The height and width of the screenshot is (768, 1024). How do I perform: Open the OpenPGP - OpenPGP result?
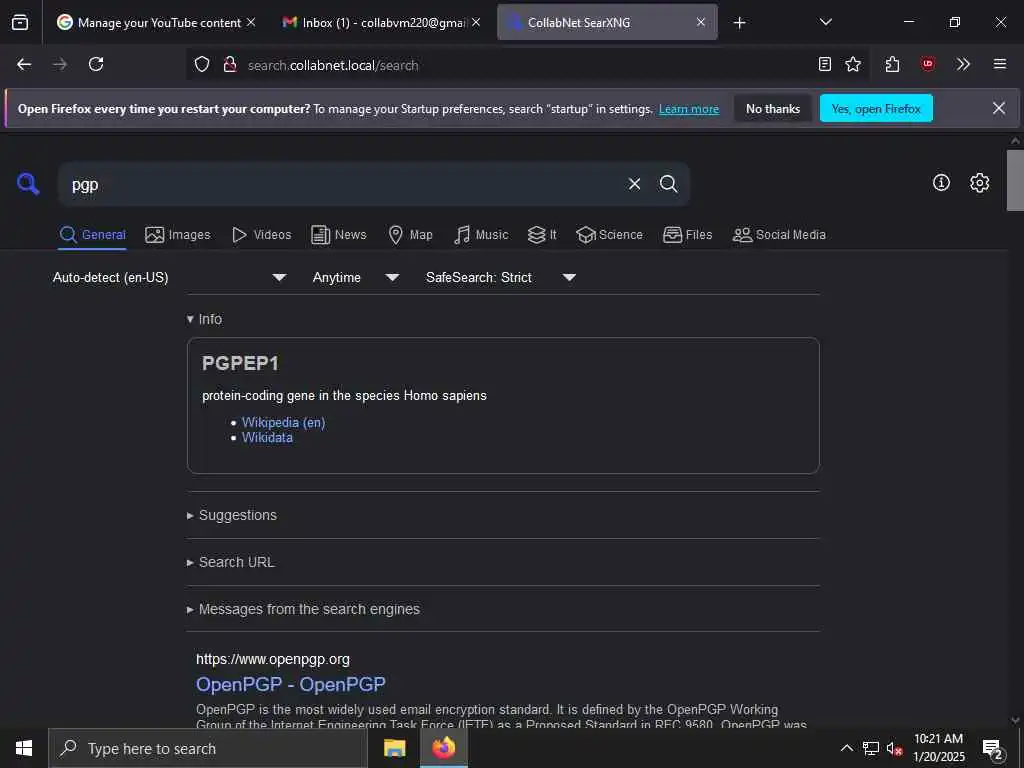pos(291,684)
